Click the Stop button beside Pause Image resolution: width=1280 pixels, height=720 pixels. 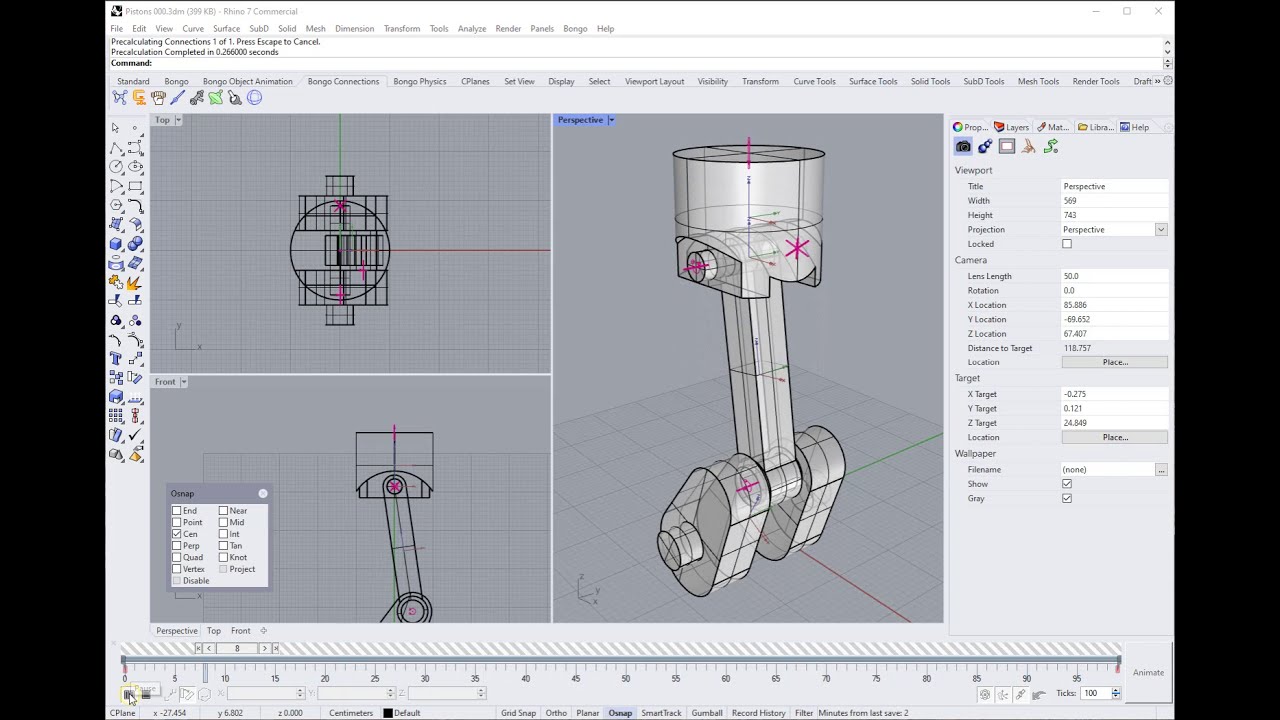point(146,693)
